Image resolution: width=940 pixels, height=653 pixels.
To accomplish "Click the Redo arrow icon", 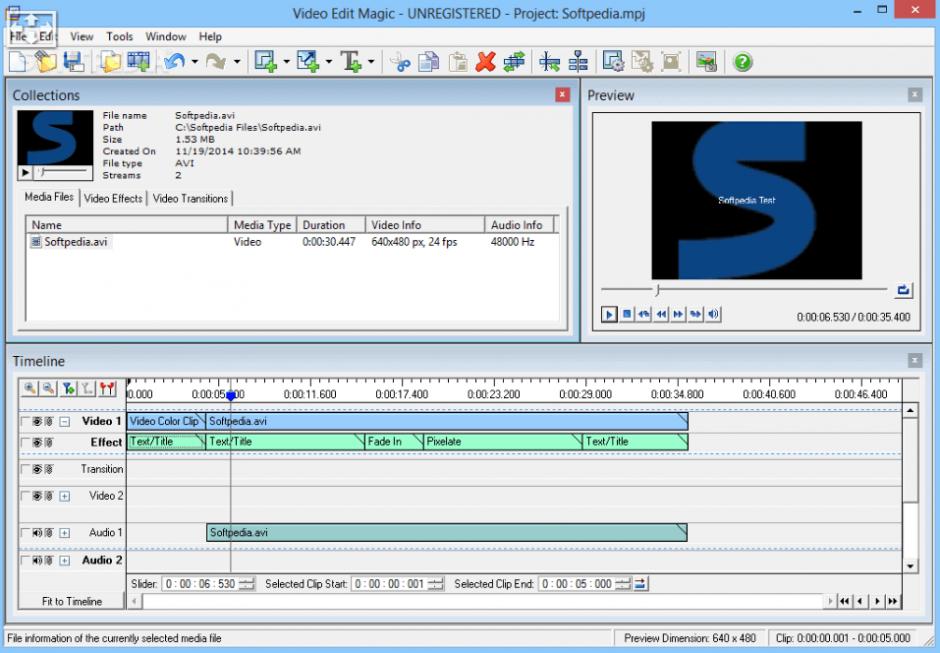I will click(x=216, y=62).
